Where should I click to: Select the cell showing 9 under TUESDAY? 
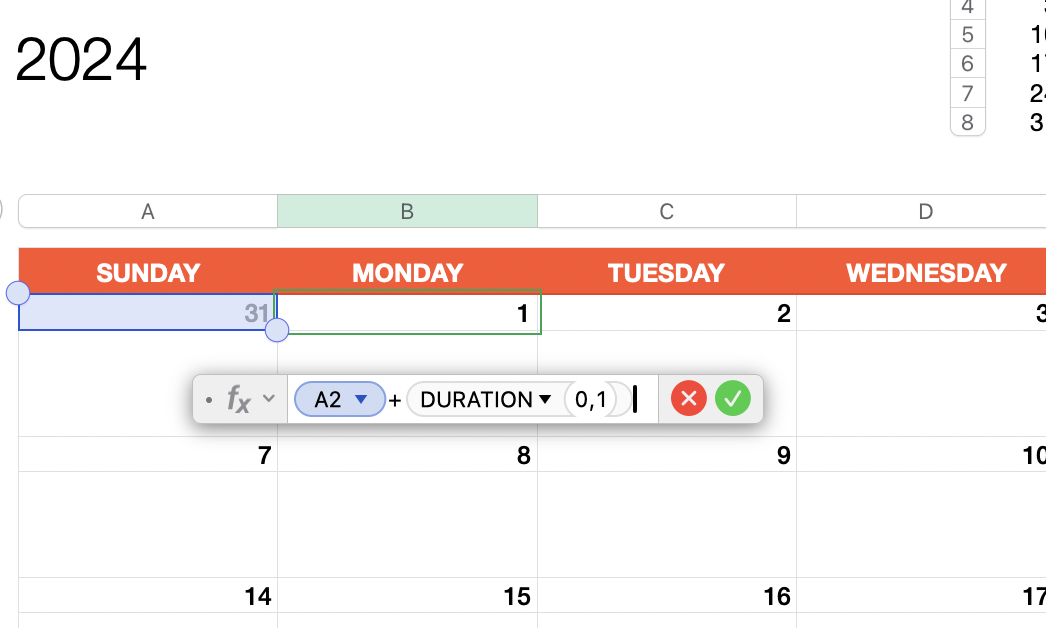click(x=666, y=455)
